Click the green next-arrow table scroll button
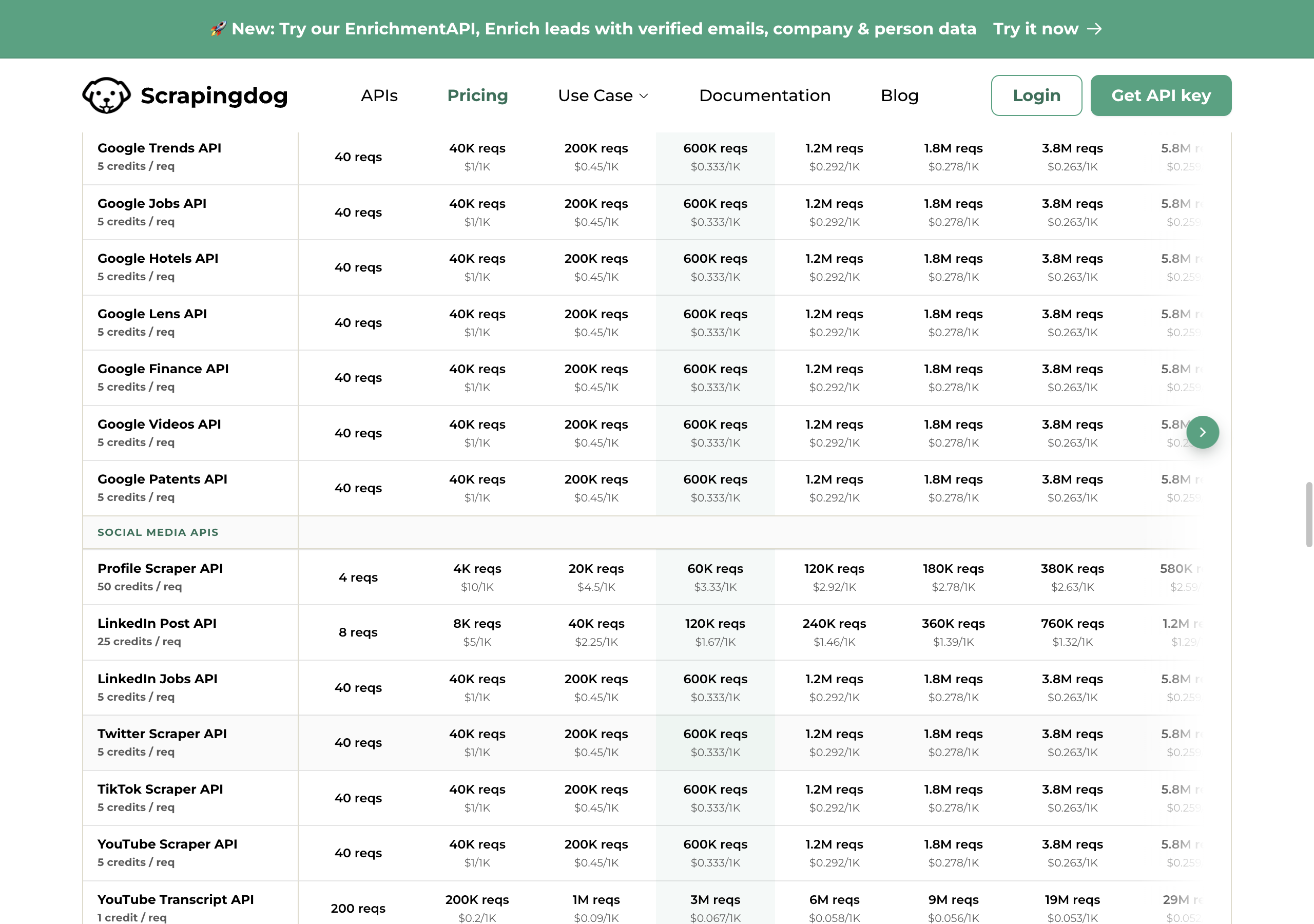1314x924 pixels. coord(1203,432)
